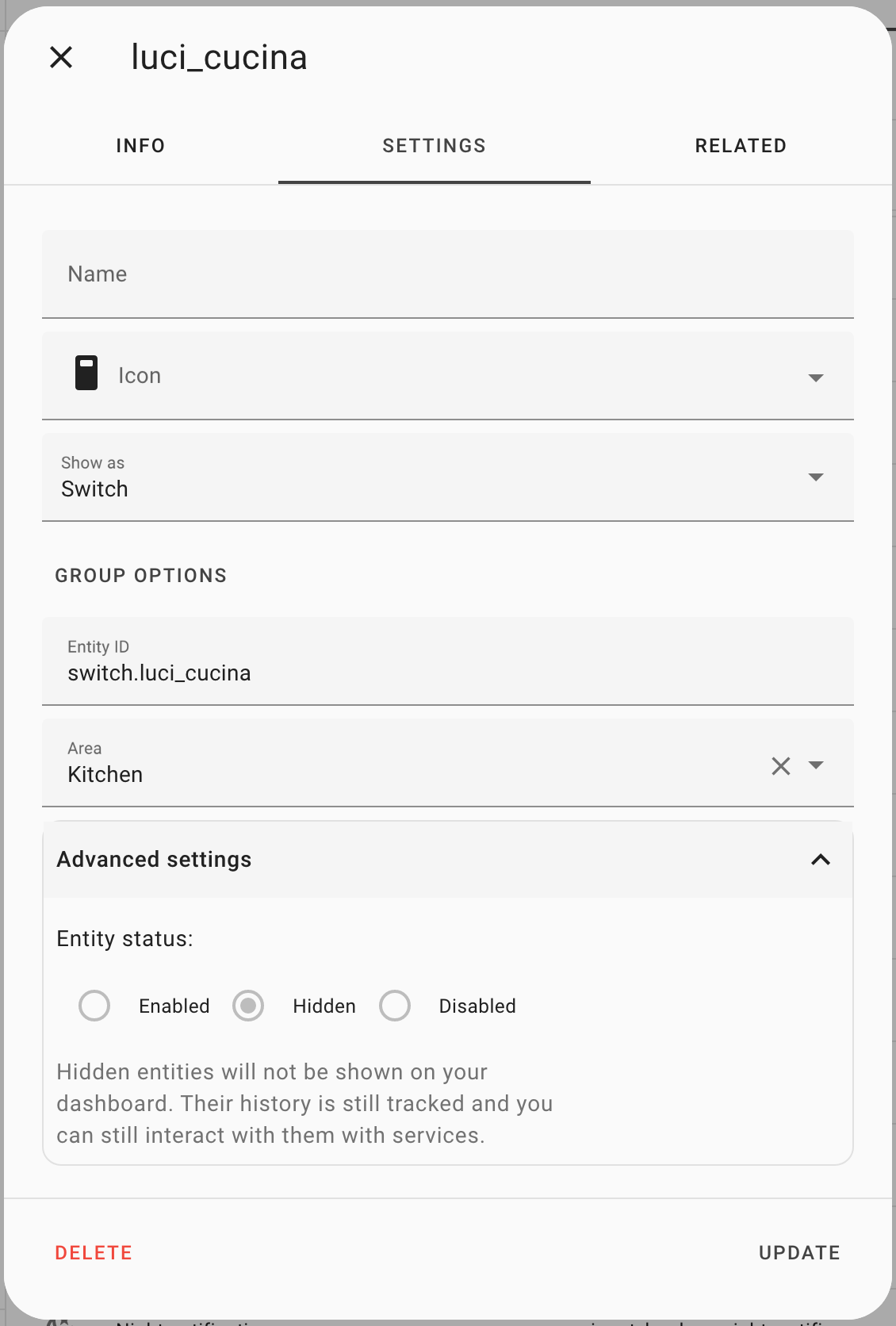Collapse the Advanced settings section
Screen dimensions: 896x1326
[821, 860]
